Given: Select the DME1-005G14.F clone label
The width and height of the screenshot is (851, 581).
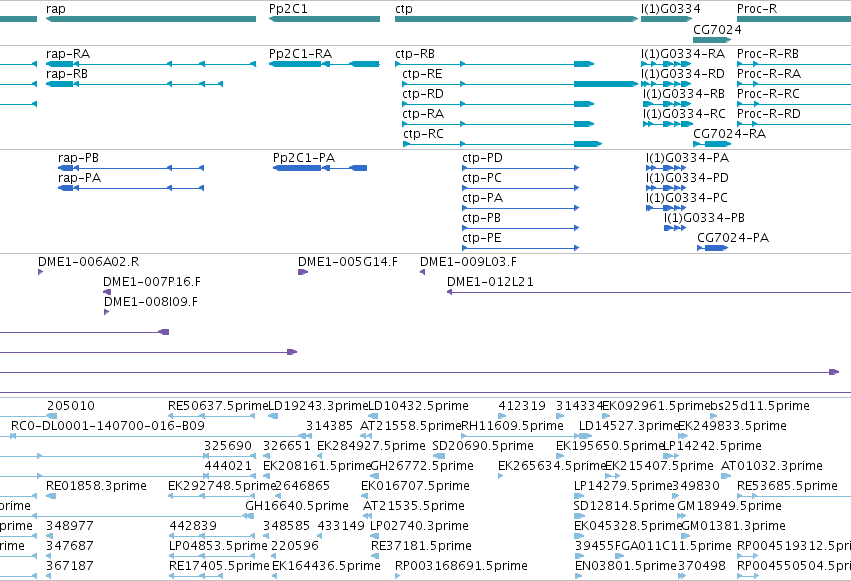Looking at the screenshot, I should coord(348,263).
